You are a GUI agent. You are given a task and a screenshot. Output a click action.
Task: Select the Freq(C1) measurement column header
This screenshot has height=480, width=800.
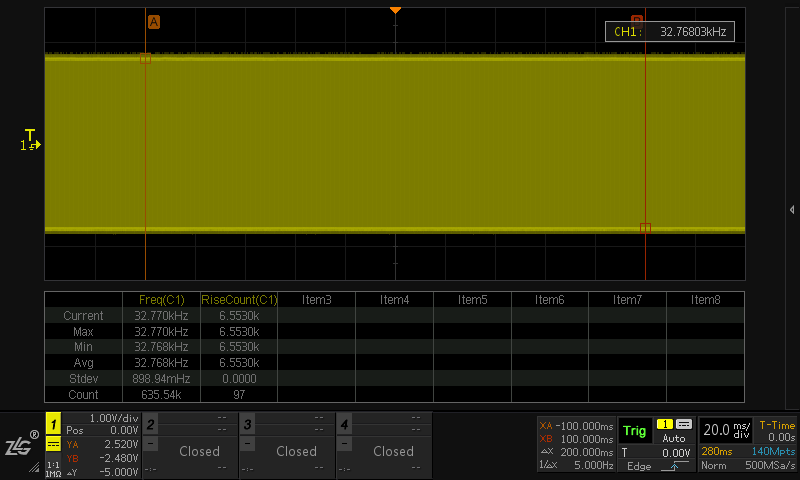coord(160,299)
